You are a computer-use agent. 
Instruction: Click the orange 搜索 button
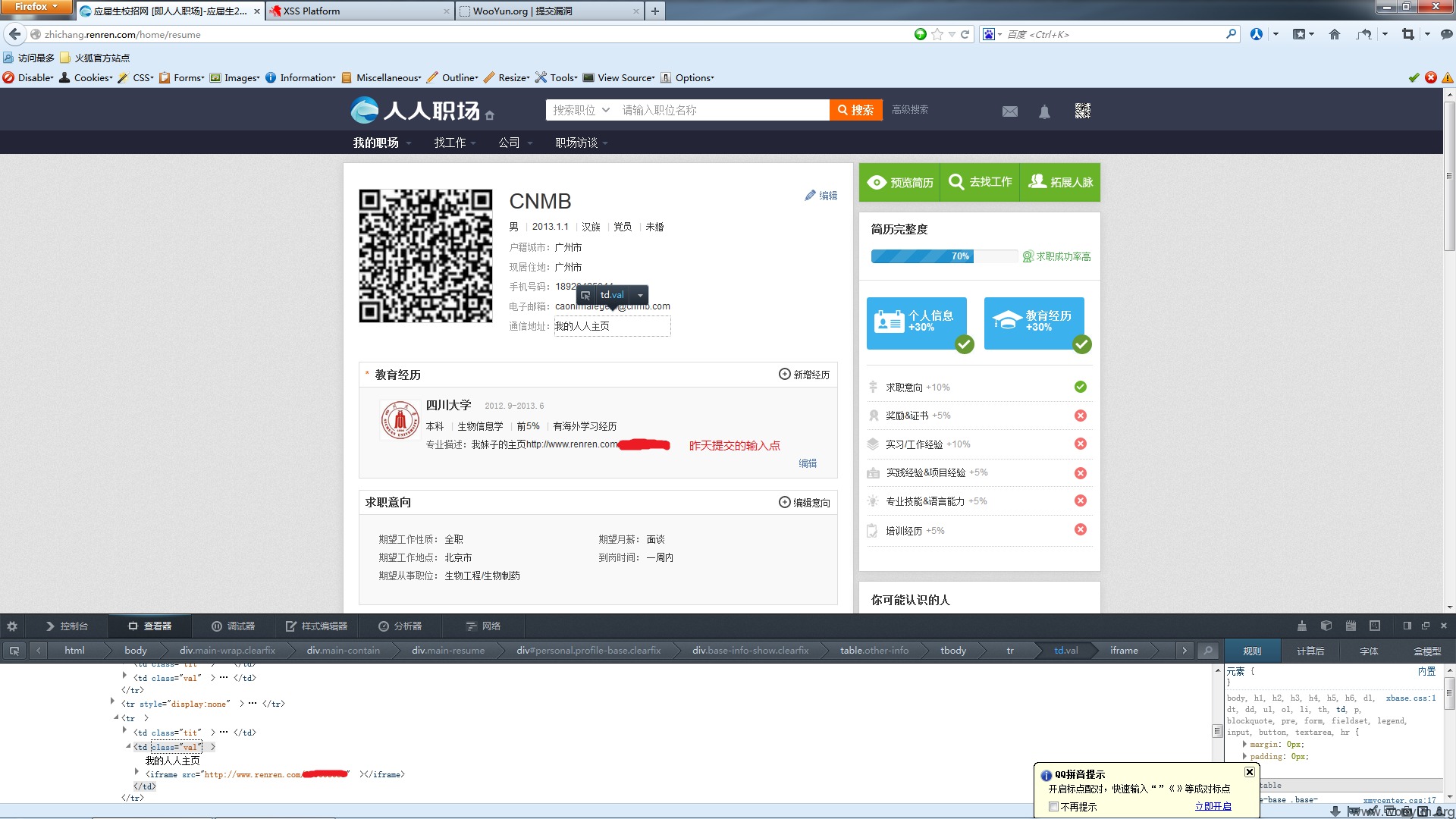[x=855, y=110]
